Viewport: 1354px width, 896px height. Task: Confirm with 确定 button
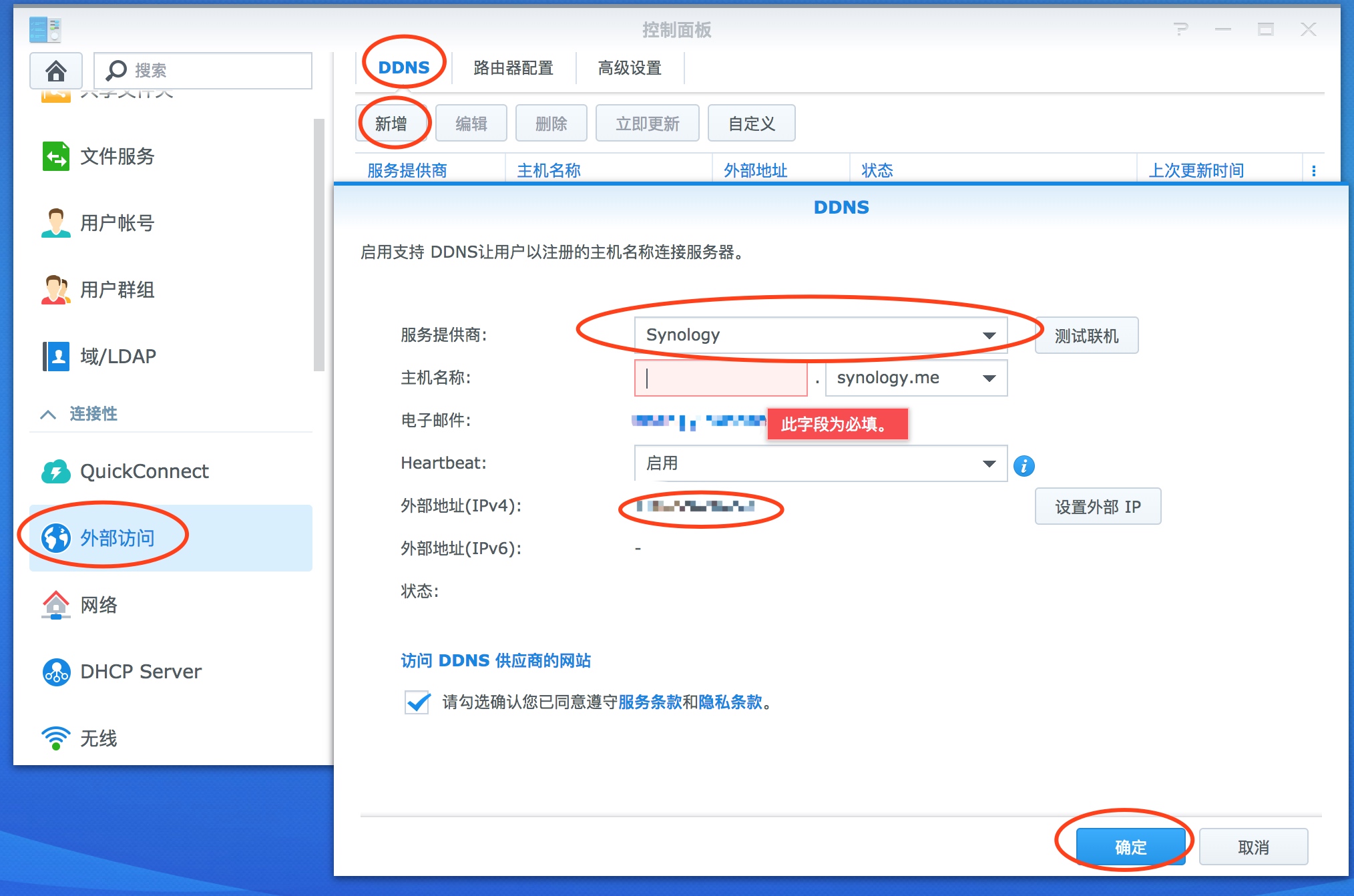click(x=1131, y=847)
